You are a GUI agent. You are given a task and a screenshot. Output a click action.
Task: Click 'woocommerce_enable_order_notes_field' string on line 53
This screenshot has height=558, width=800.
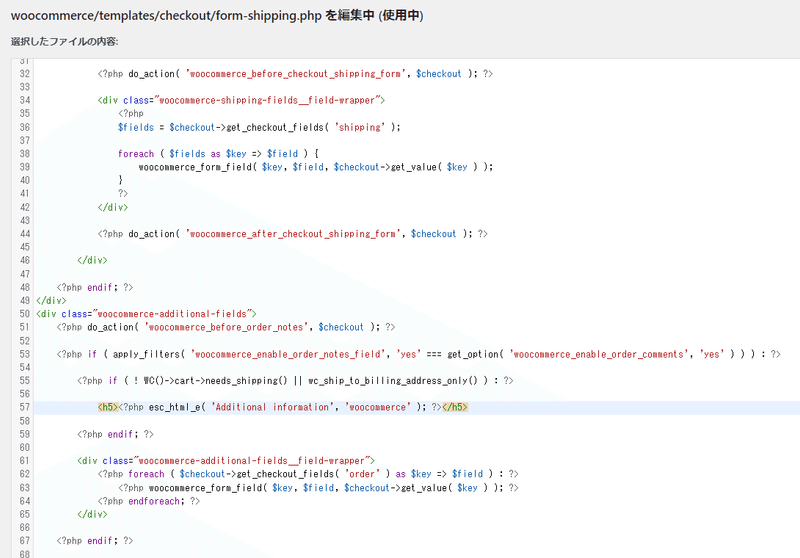tap(288, 354)
